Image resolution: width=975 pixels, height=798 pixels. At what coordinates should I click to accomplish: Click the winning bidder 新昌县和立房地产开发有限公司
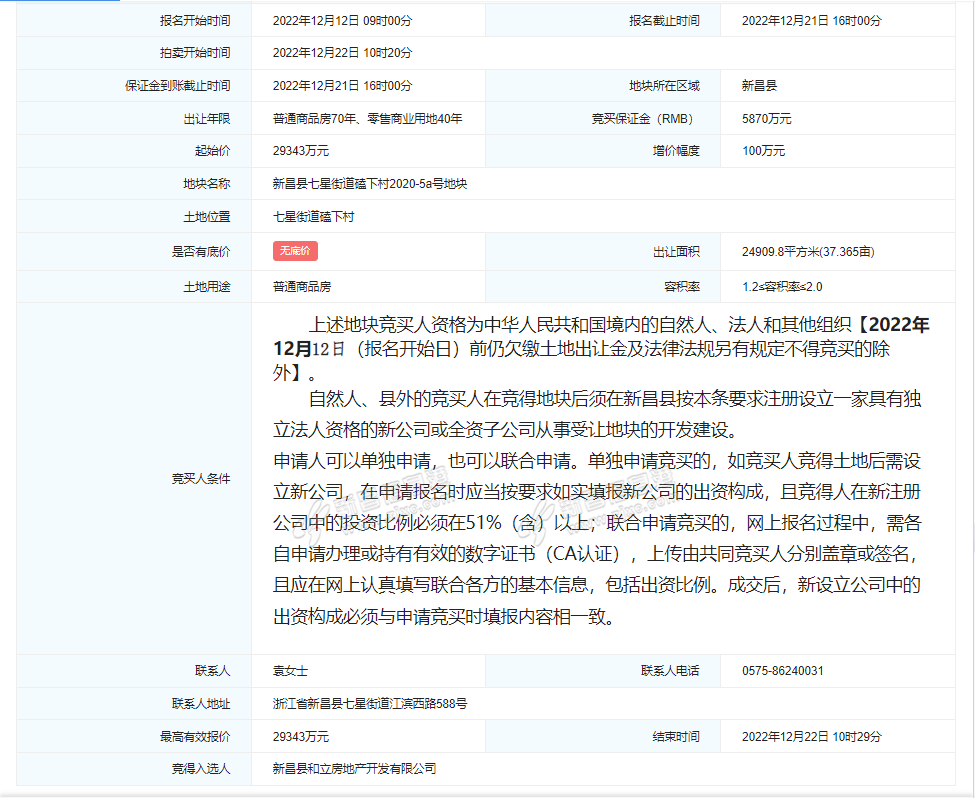click(354, 769)
